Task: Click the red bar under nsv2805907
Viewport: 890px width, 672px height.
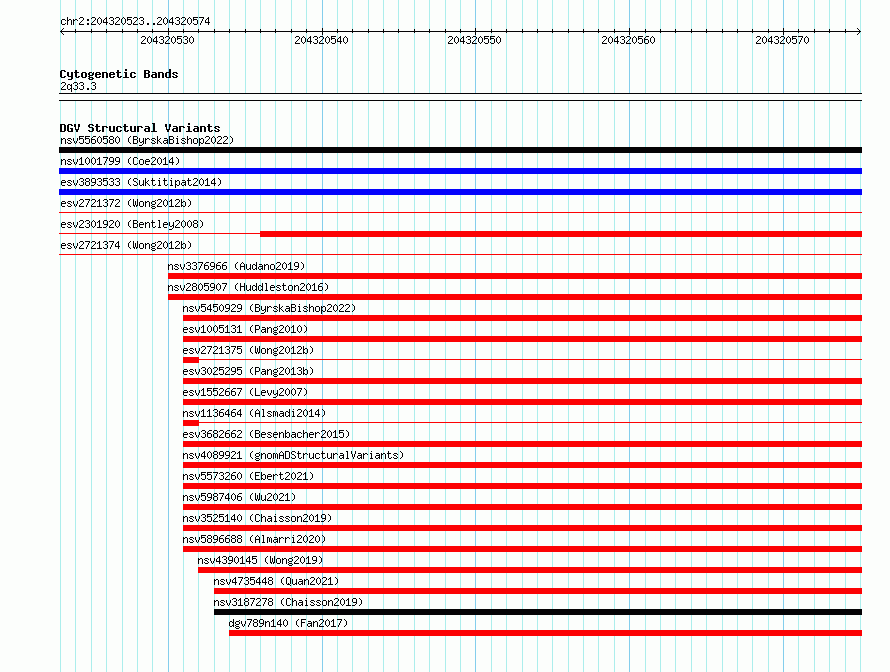Action: coord(515,297)
